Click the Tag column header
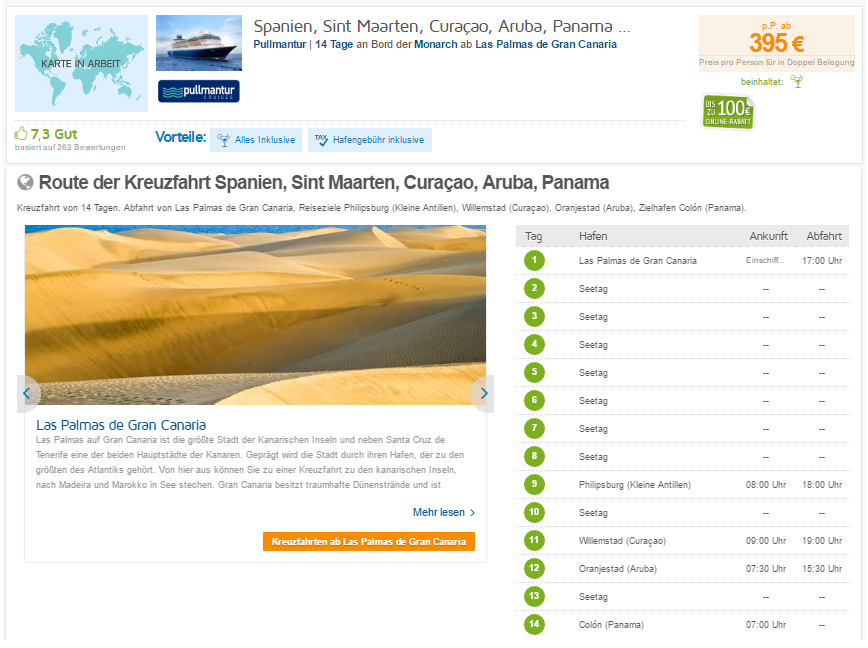 coord(534,236)
